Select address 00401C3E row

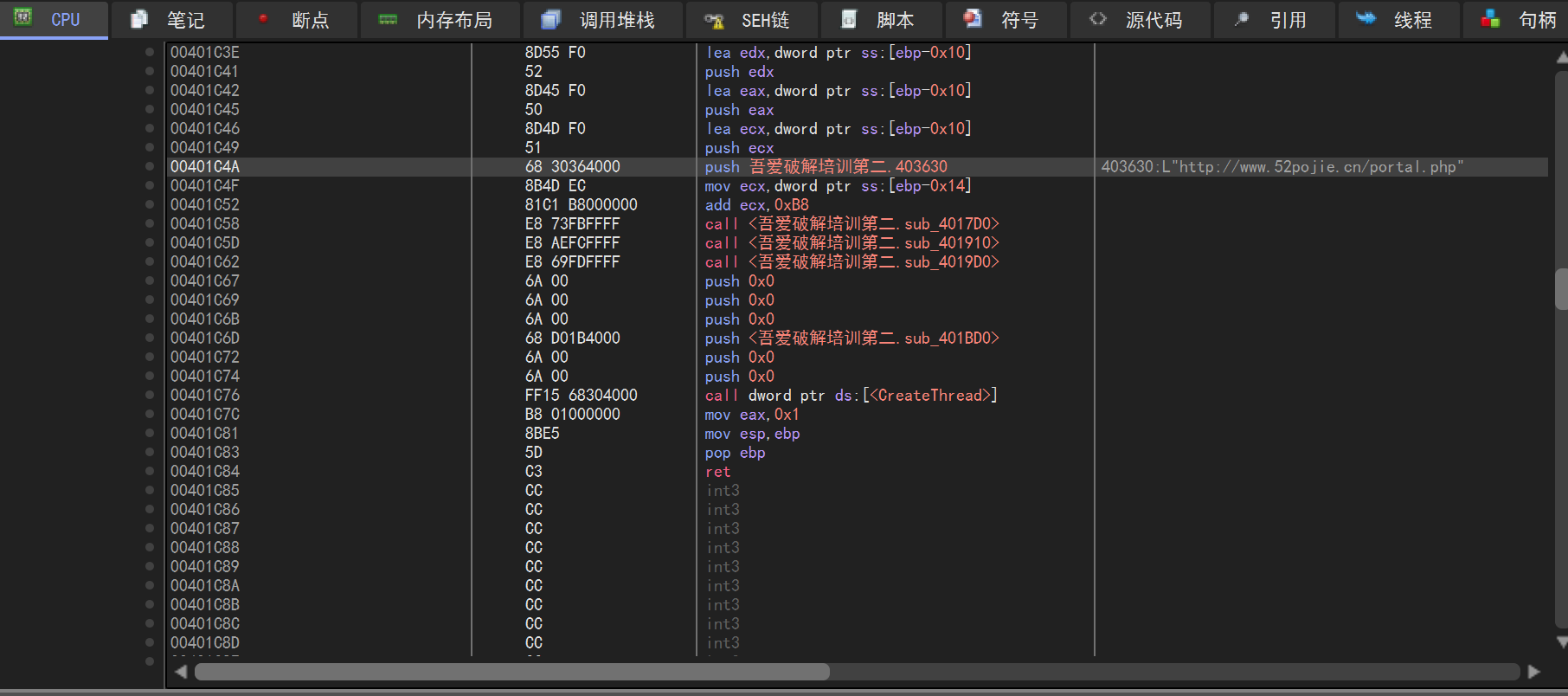pos(205,53)
